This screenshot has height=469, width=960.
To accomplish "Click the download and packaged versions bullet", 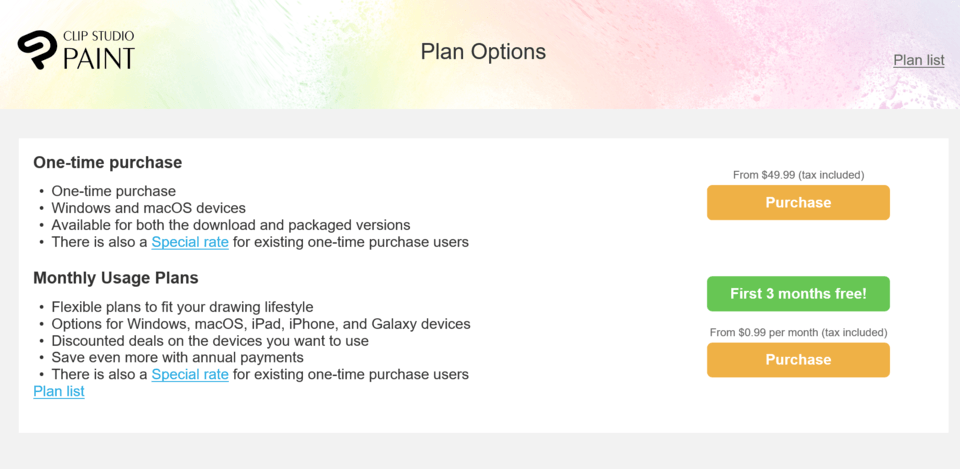I will tap(230, 225).
